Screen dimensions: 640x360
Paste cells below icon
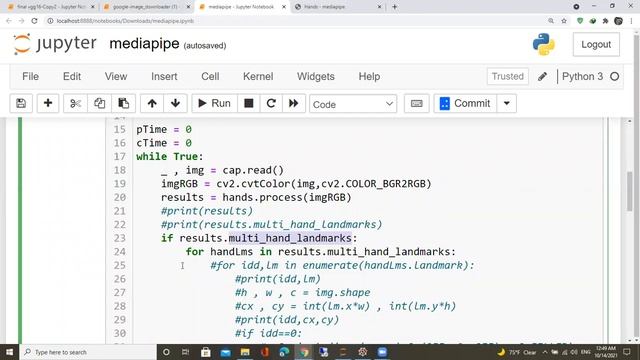[x=123, y=104]
